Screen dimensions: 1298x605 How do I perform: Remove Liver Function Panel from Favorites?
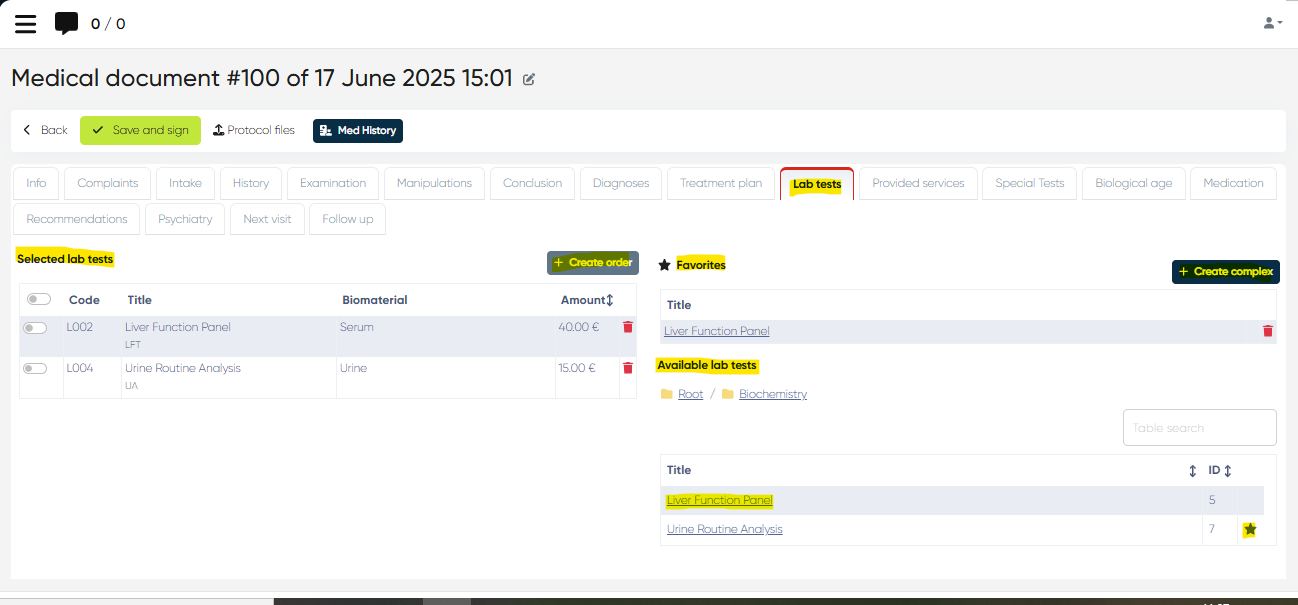click(x=1267, y=331)
